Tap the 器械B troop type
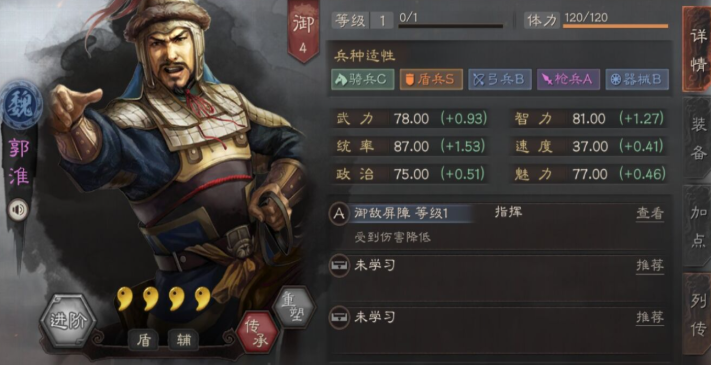This screenshot has height=365, width=711. click(x=637, y=79)
